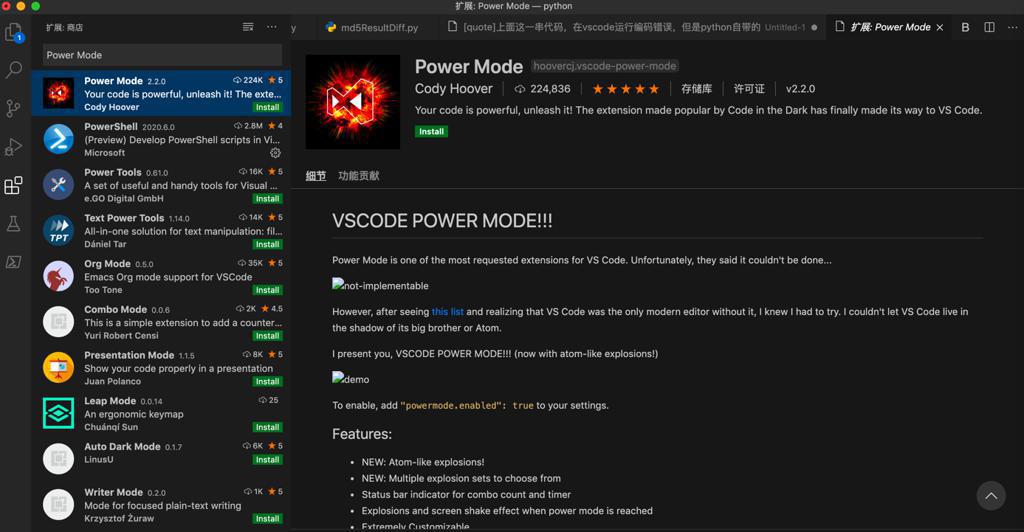Close the Power Mode extension tab
This screenshot has width=1024, height=532.
point(940,27)
